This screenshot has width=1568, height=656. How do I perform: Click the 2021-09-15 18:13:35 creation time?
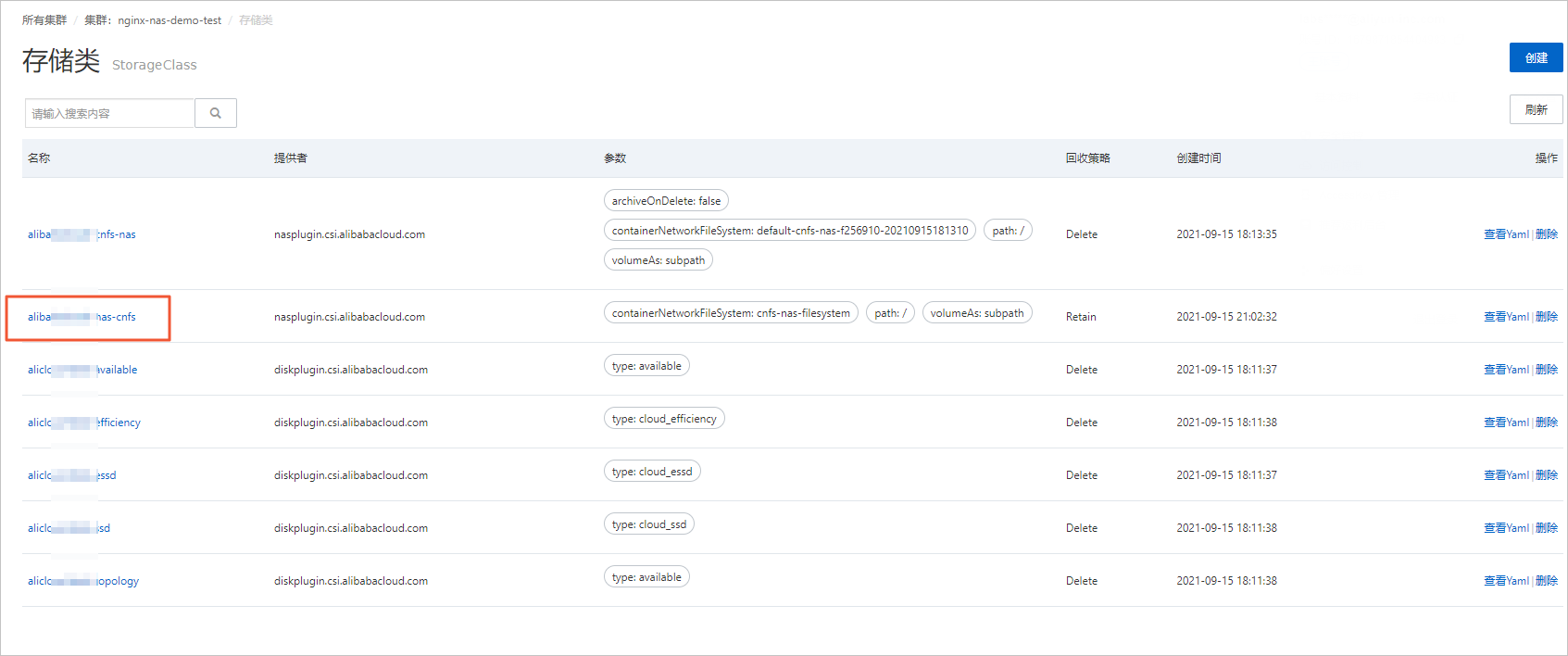tap(1227, 234)
